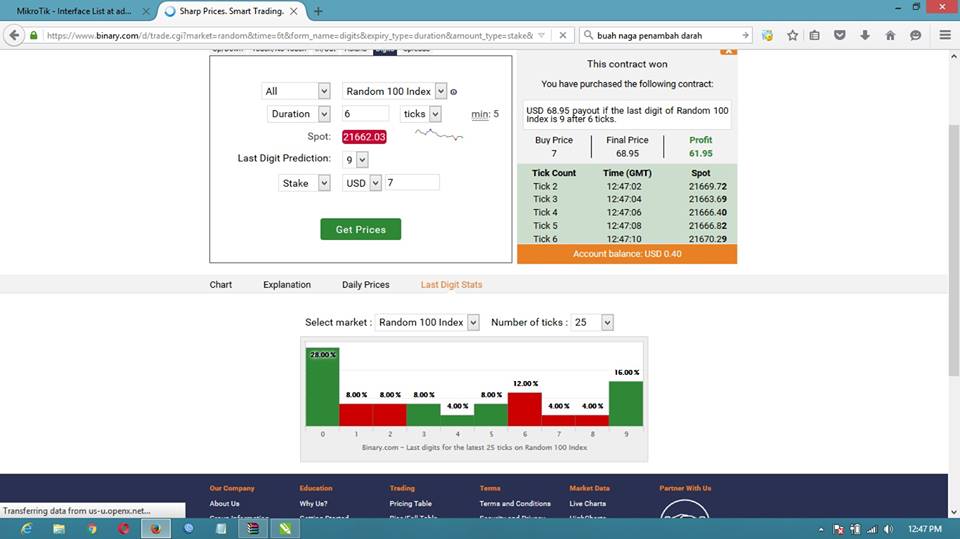Show hidden tray icons arrow

pos(821,529)
